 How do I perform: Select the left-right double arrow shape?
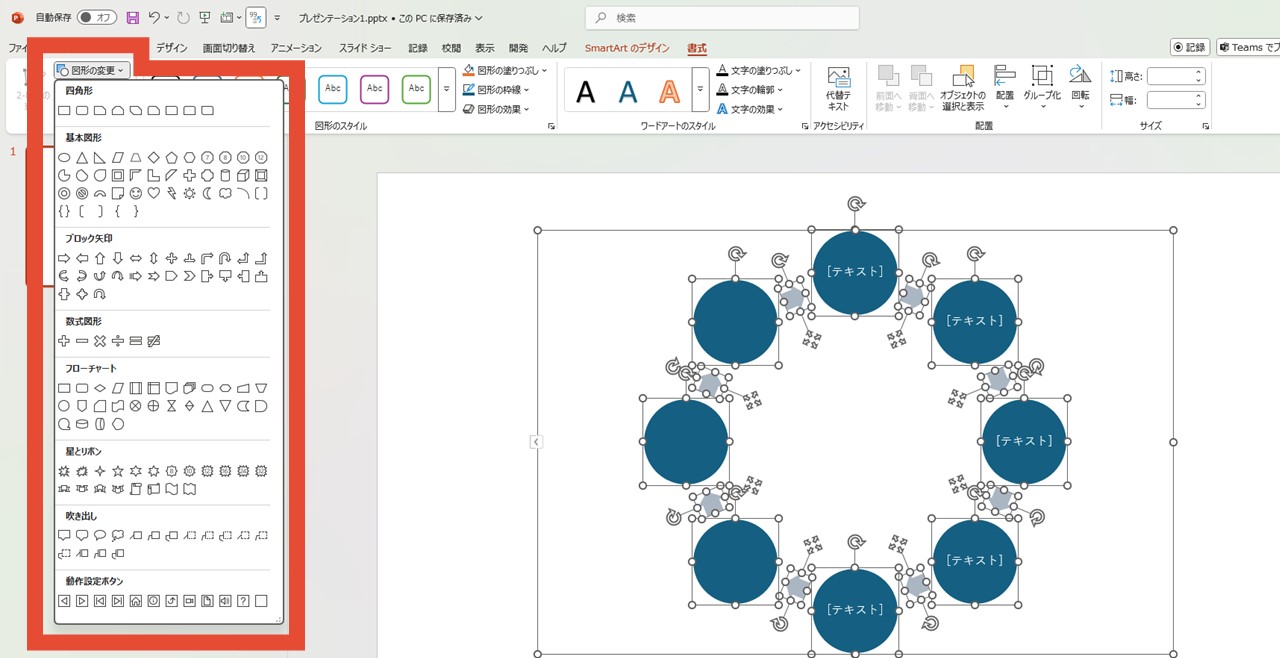point(136,258)
